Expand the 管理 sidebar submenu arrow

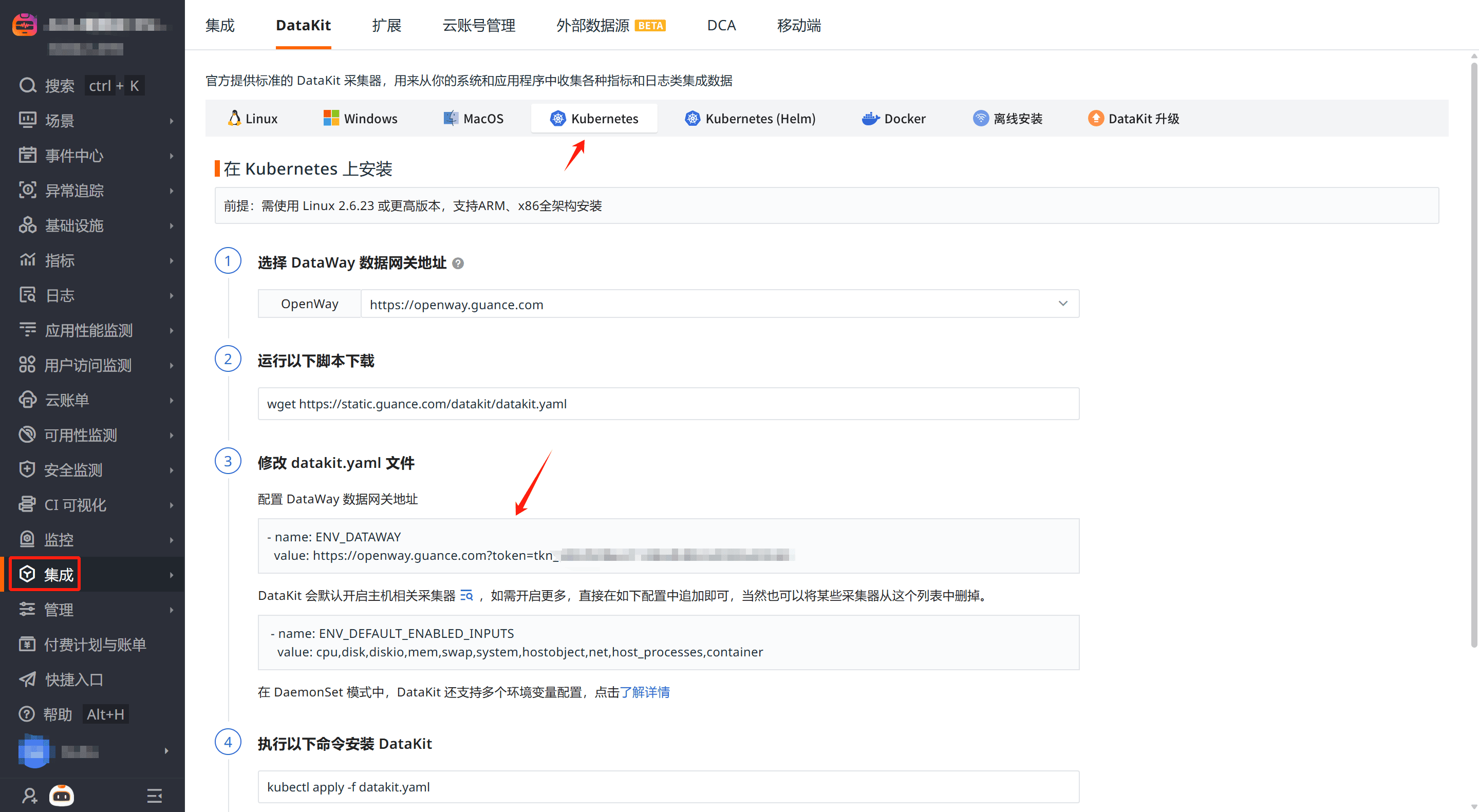coord(171,610)
